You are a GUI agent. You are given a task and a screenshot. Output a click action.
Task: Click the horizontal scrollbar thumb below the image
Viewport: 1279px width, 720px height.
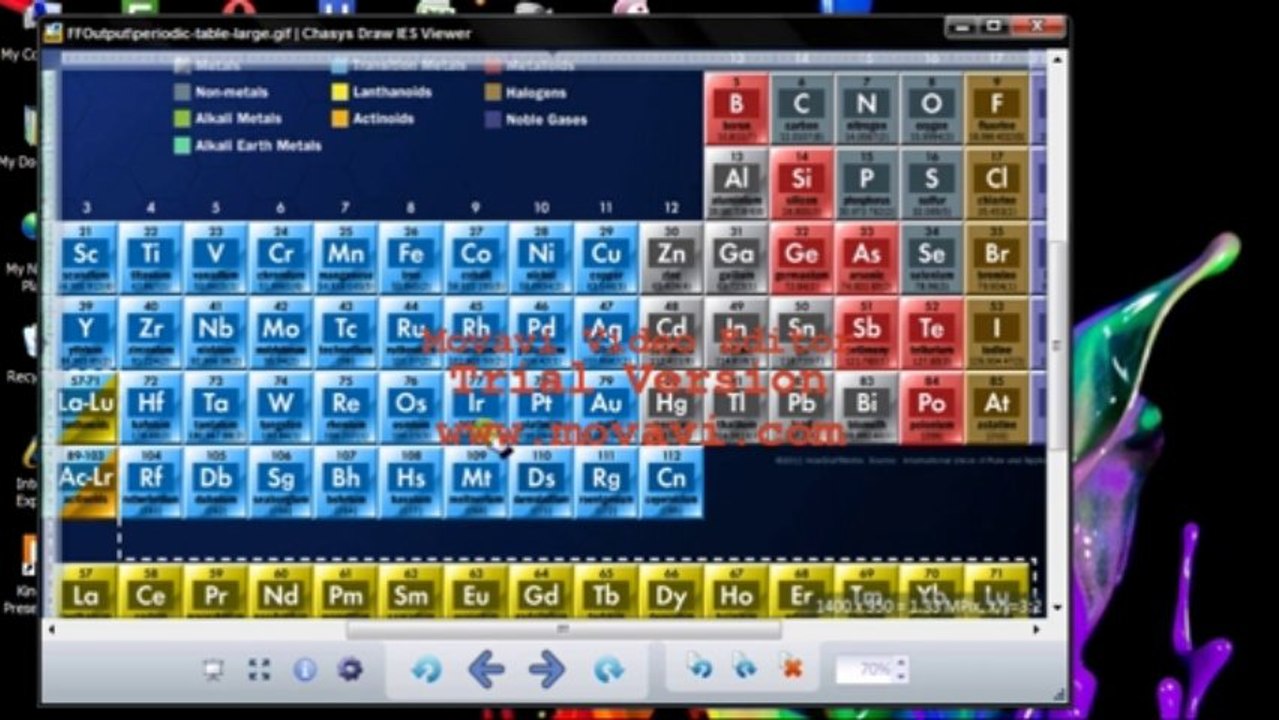pyautogui.click(x=563, y=629)
